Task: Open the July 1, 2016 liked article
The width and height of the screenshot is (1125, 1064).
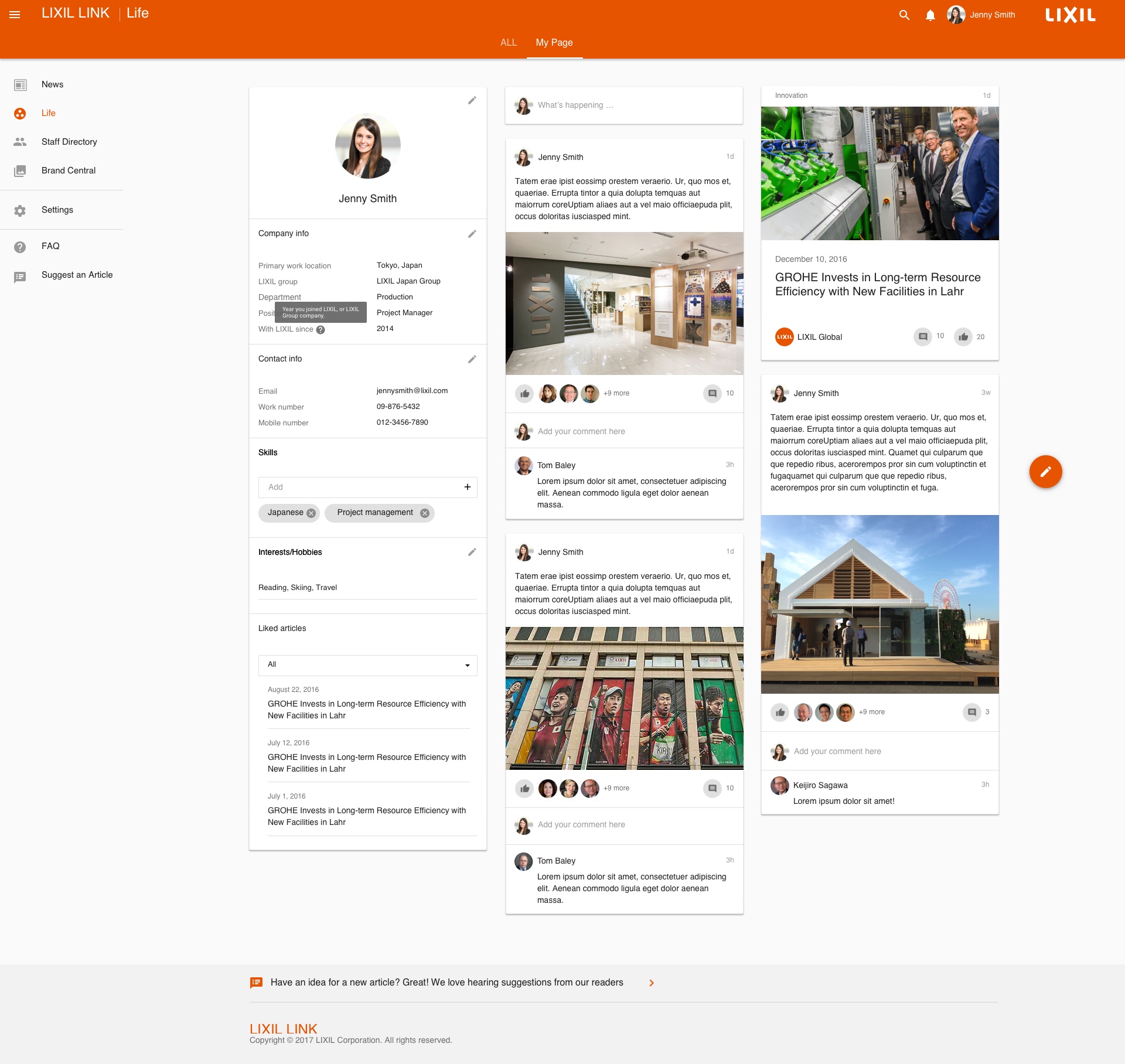Action: click(x=366, y=816)
